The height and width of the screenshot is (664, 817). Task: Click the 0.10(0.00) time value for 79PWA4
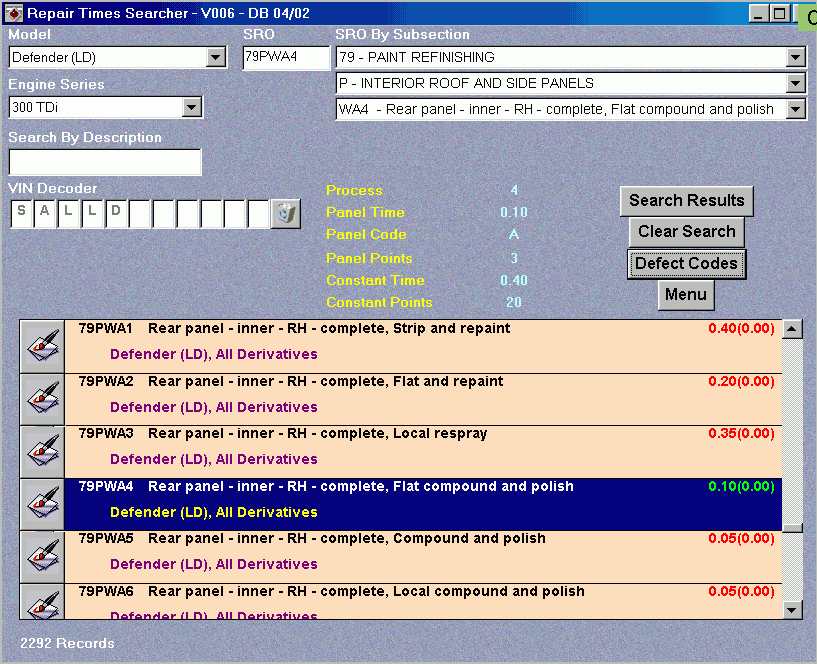[741, 487]
